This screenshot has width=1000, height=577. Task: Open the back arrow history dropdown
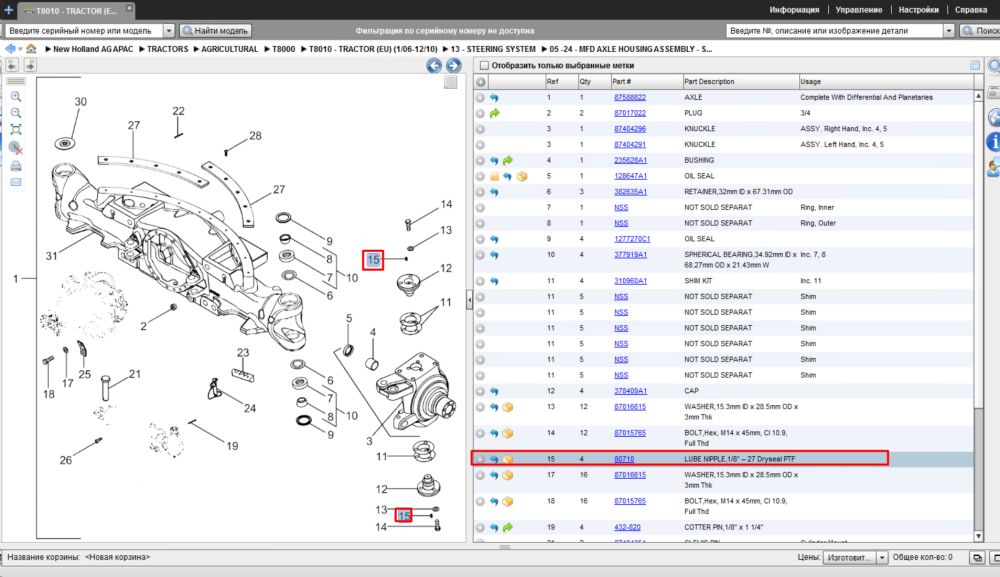tap(20, 49)
